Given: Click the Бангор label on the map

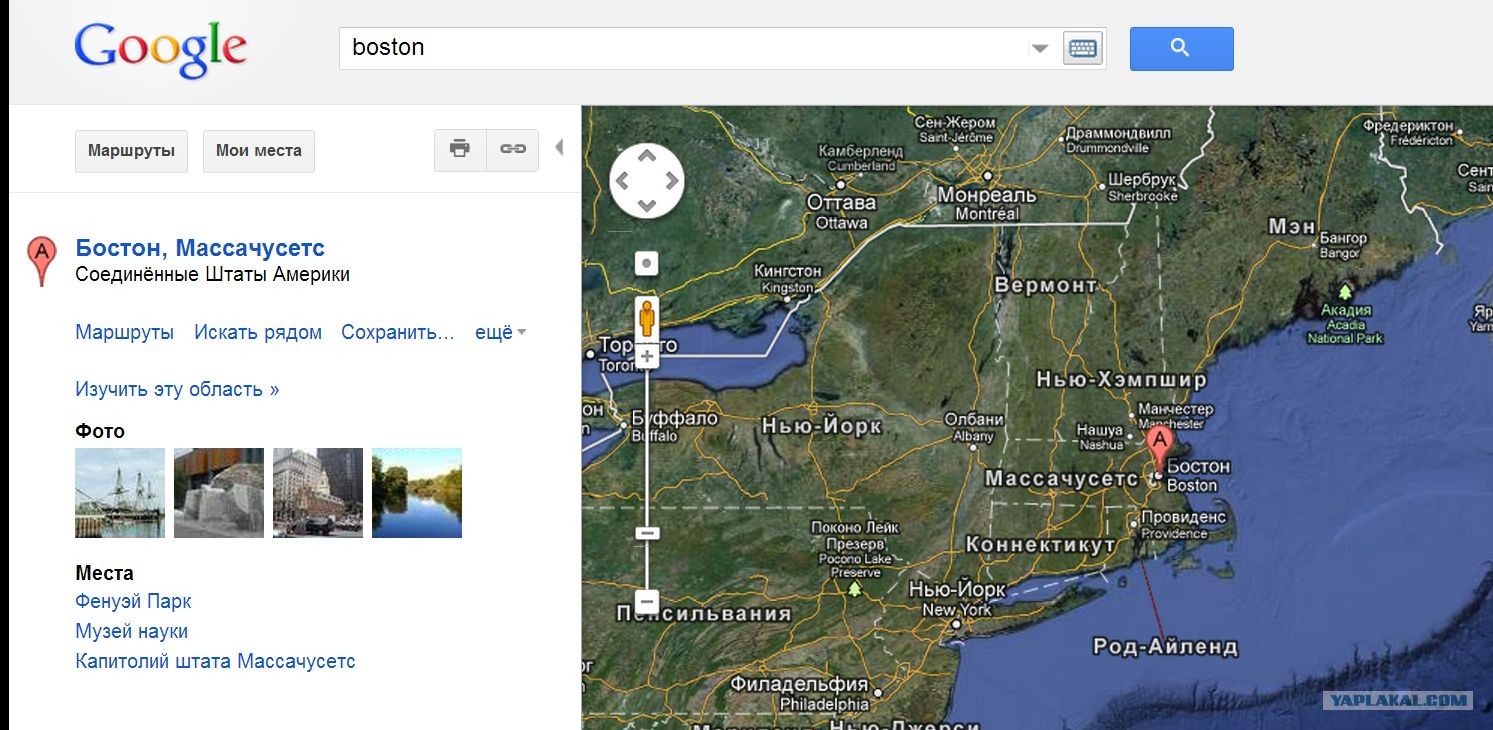Looking at the screenshot, I should [1343, 239].
